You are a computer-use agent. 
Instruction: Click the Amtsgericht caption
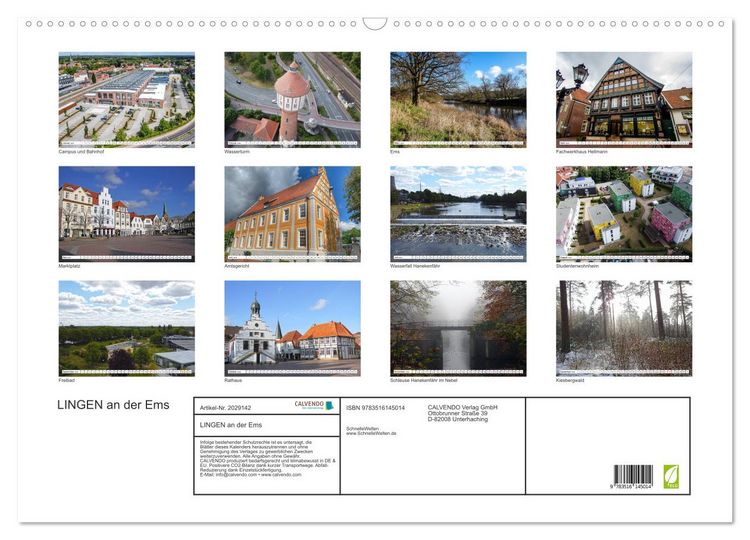pyautogui.click(x=237, y=266)
